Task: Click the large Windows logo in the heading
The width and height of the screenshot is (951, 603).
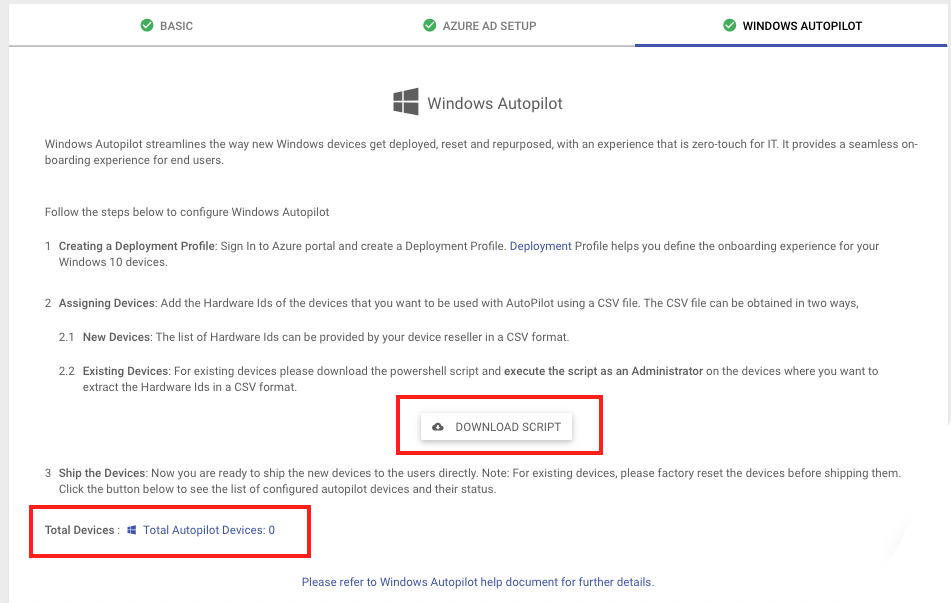Action: pos(406,101)
